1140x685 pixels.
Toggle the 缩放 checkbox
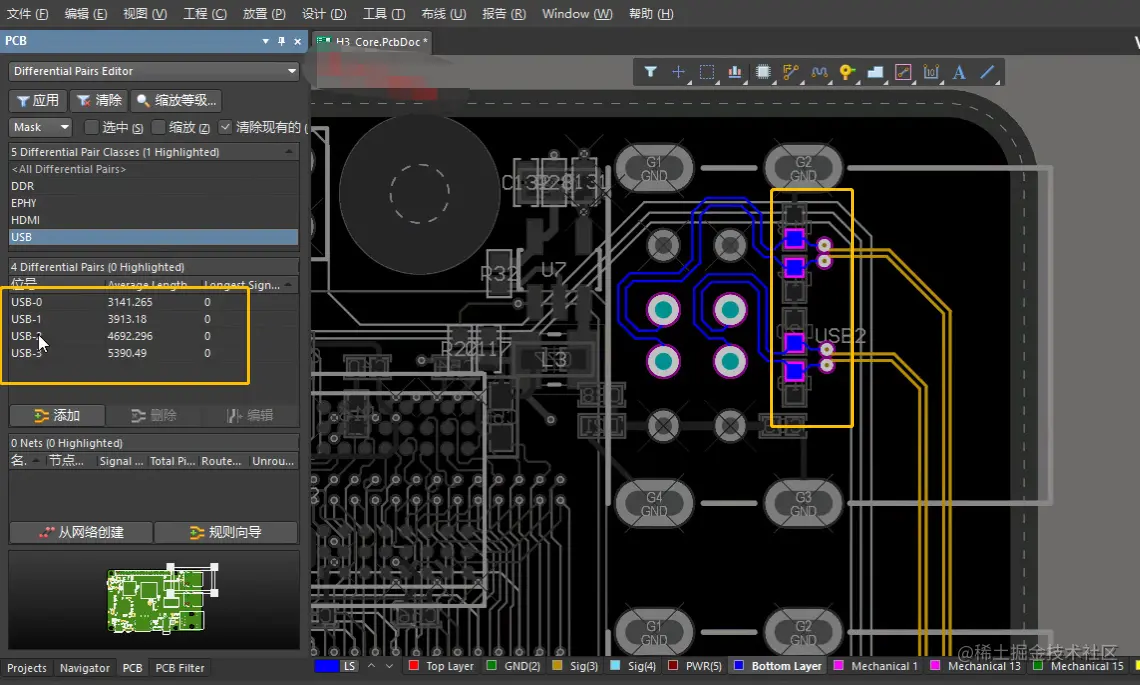[158, 127]
